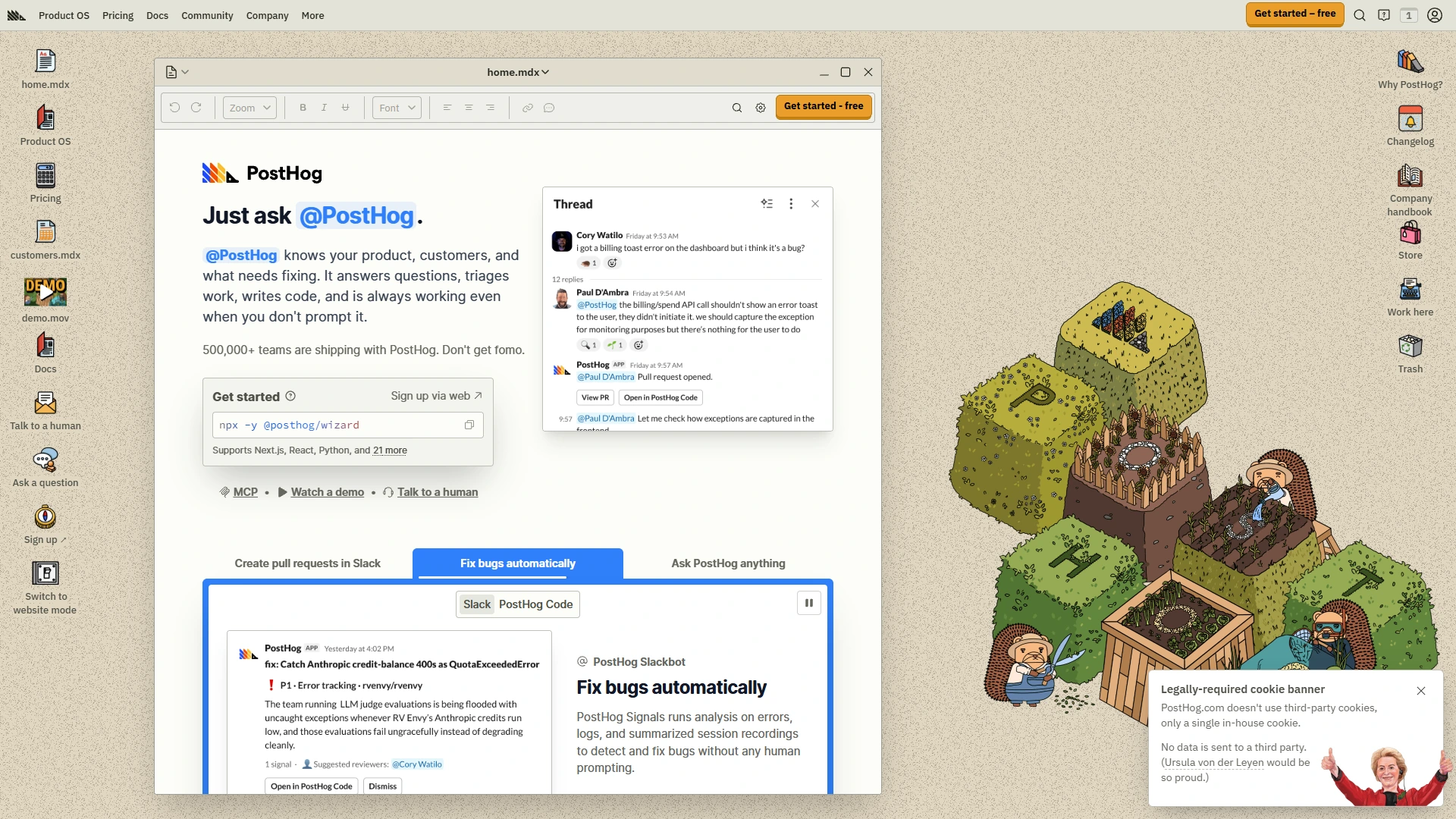The image size is (1456, 819).
Task: Click the Get started info icon
Action: click(290, 396)
